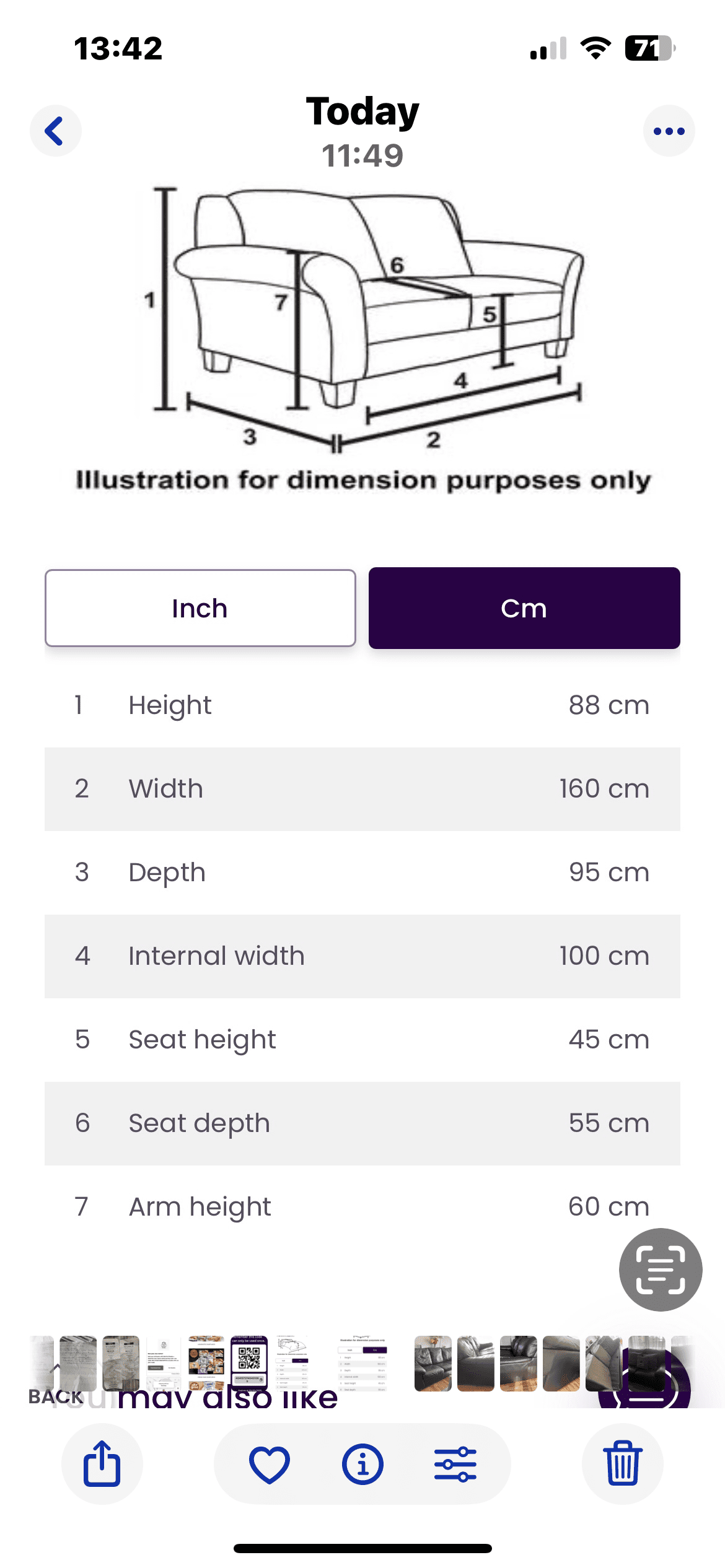Open the three-dot more options menu
Image resolution: width=725 pixels, height=1568 pixels.
[669, 131]
